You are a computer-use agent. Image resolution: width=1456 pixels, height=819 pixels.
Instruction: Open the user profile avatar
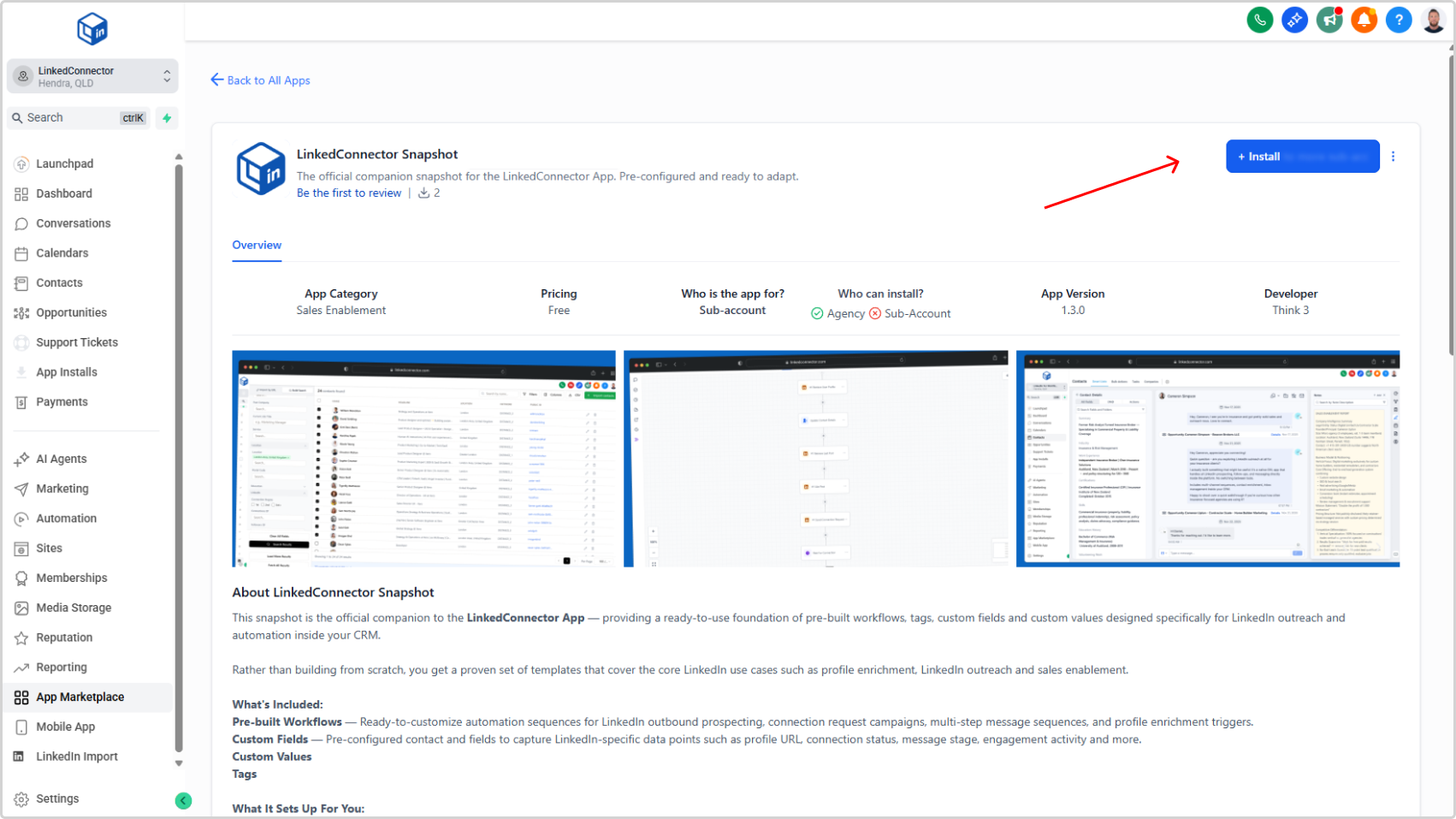(1434, 20)
